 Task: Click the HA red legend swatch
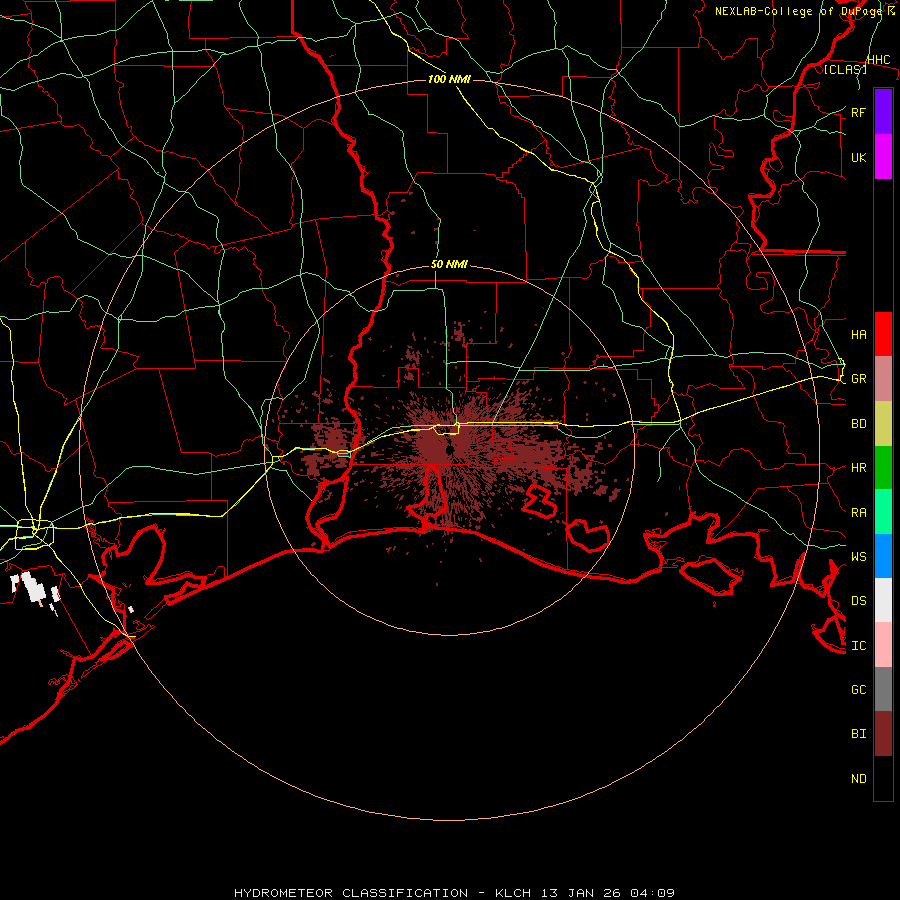point(883,334)
